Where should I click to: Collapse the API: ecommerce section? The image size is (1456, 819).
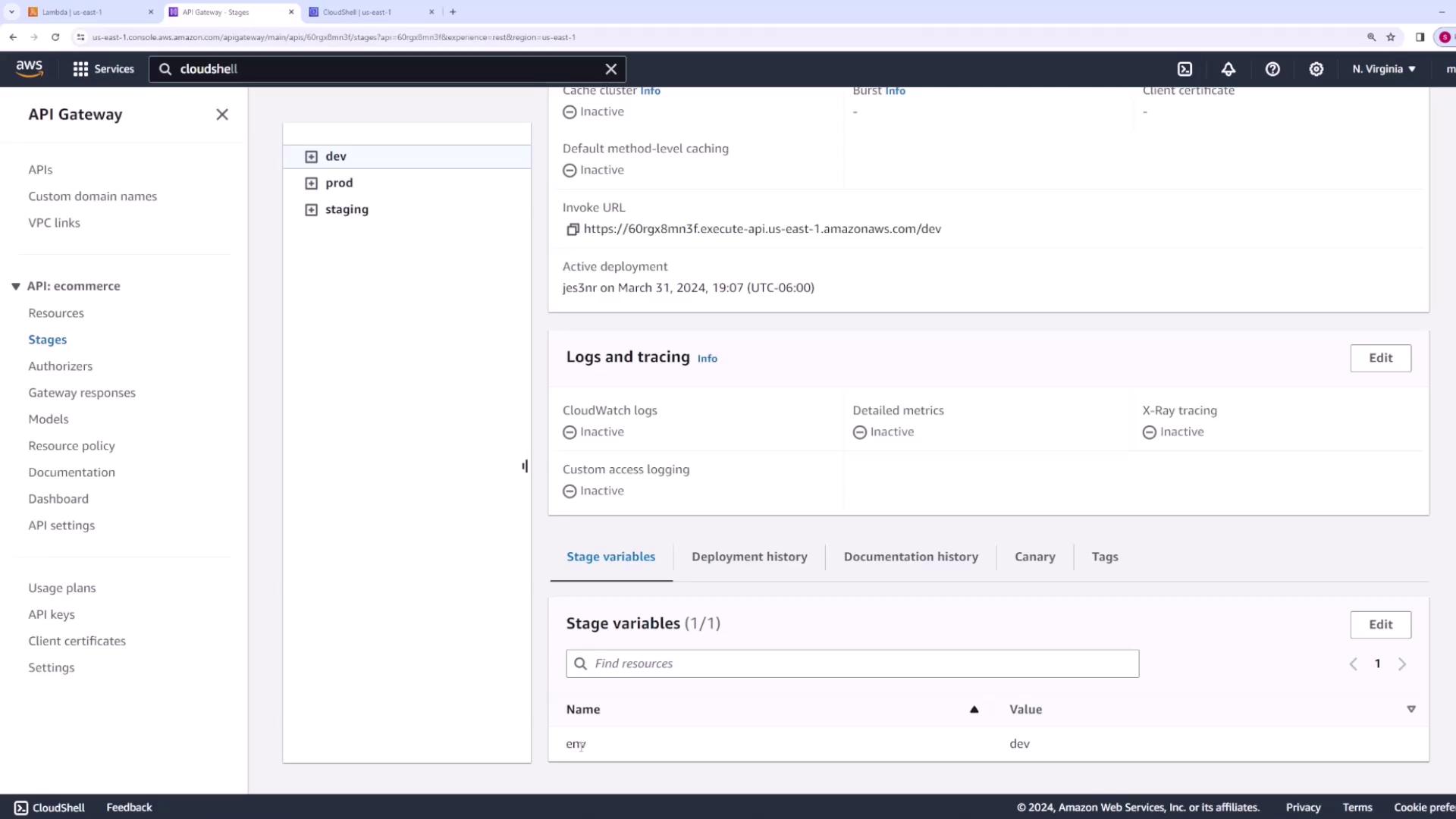click(16, 287)
